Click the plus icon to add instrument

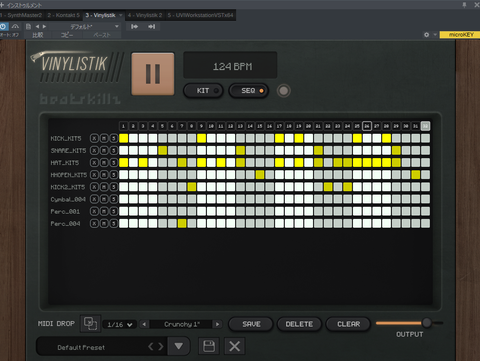[x=2, y=5]
